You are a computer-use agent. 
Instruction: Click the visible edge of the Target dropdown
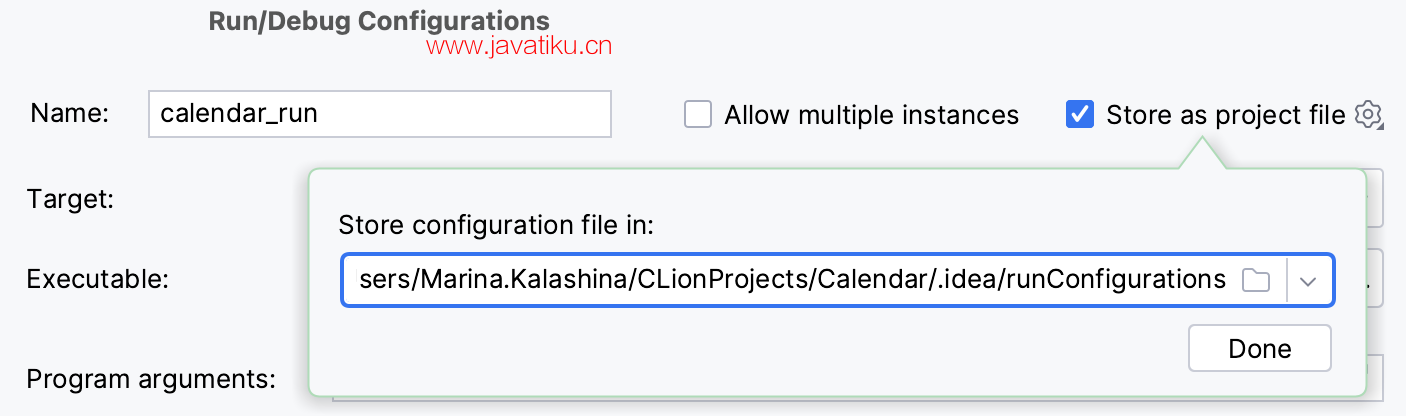click(1376, 198)
